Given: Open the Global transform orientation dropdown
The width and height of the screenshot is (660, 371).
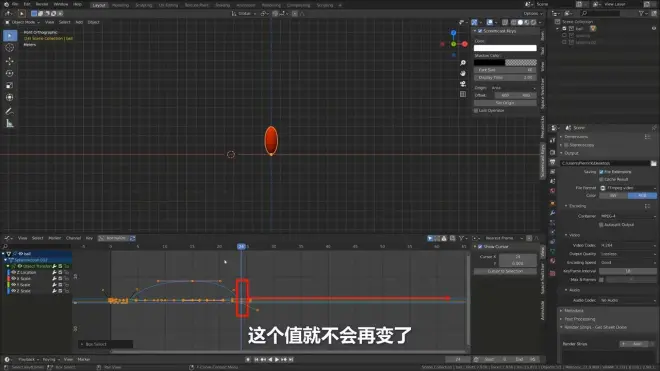Looking at the screenshot, I should [x=244, y=13].
